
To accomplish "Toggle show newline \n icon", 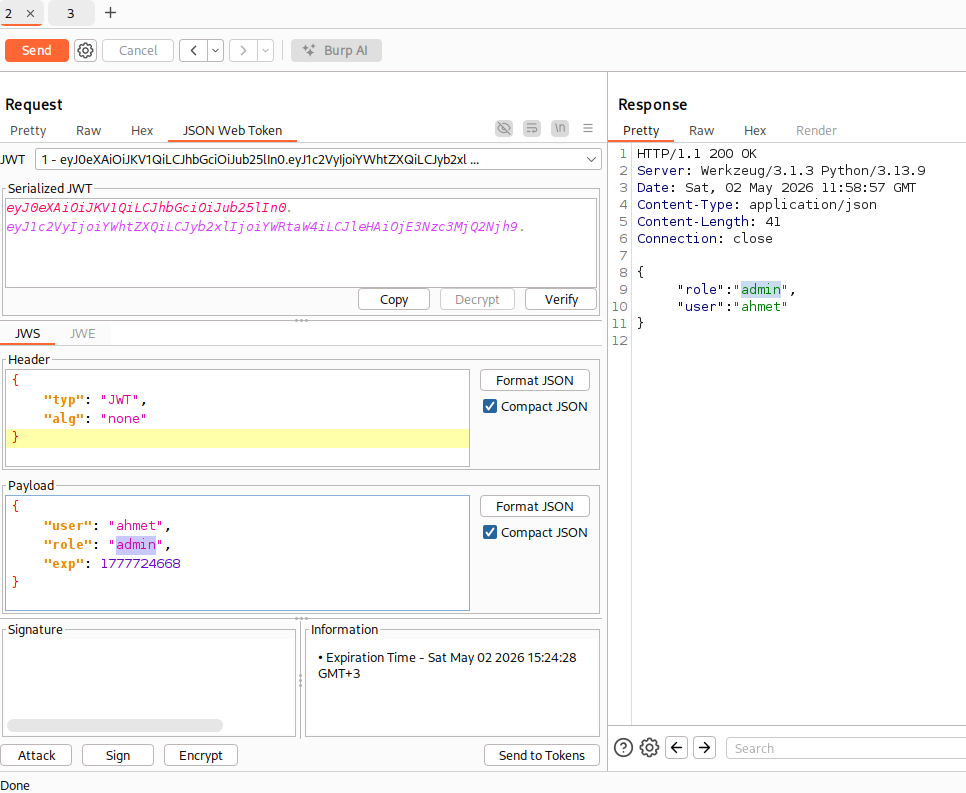I will point(560,128).
